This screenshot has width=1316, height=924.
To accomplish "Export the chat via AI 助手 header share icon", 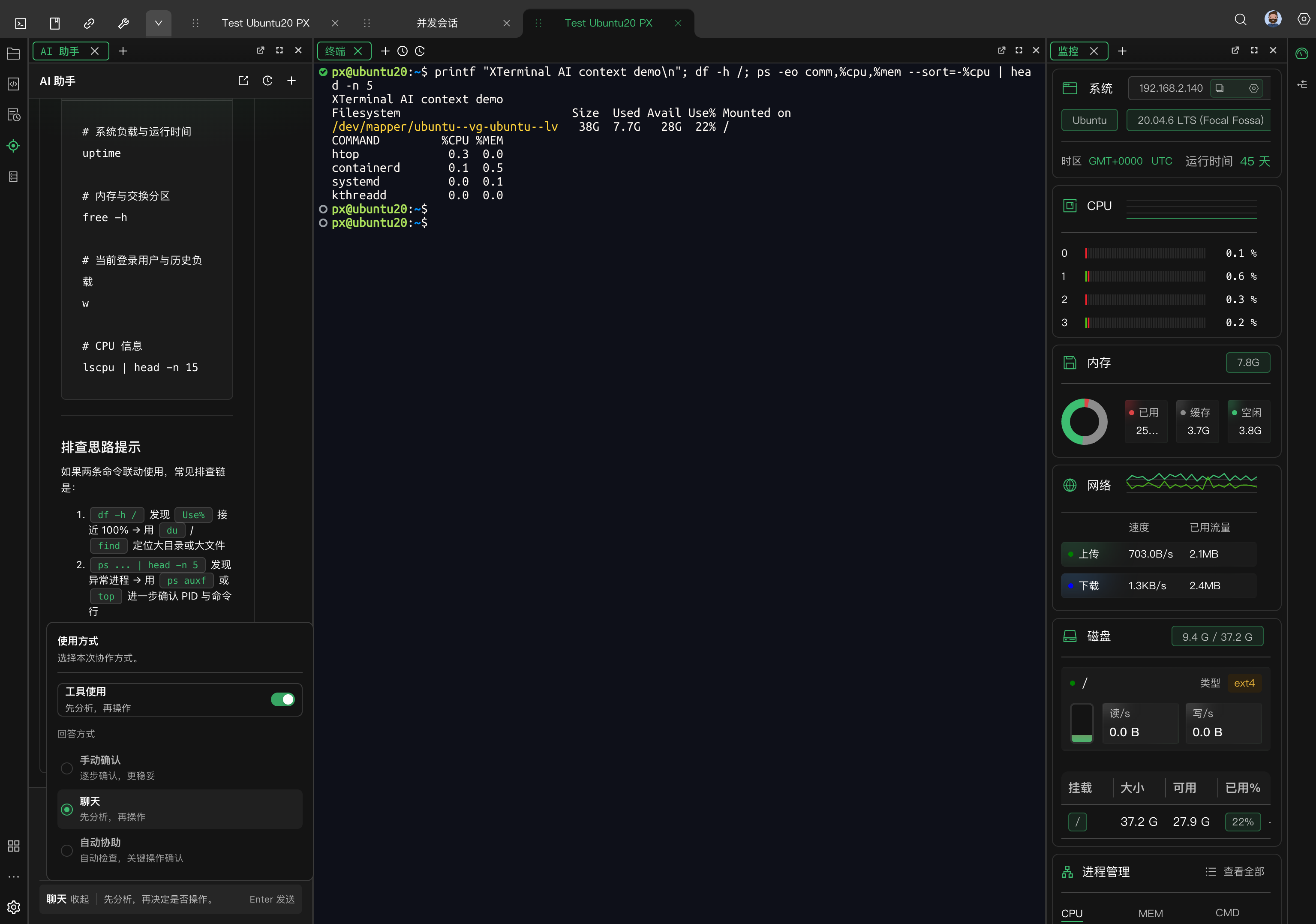I will click(x=243, y=81).
